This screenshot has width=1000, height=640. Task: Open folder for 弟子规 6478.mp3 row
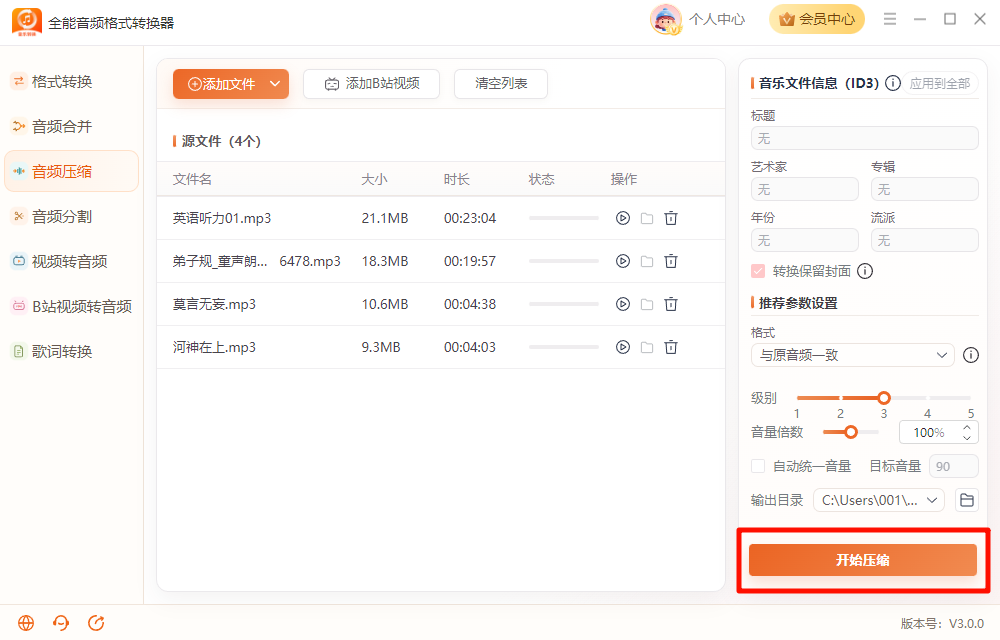tap(647, 261)
